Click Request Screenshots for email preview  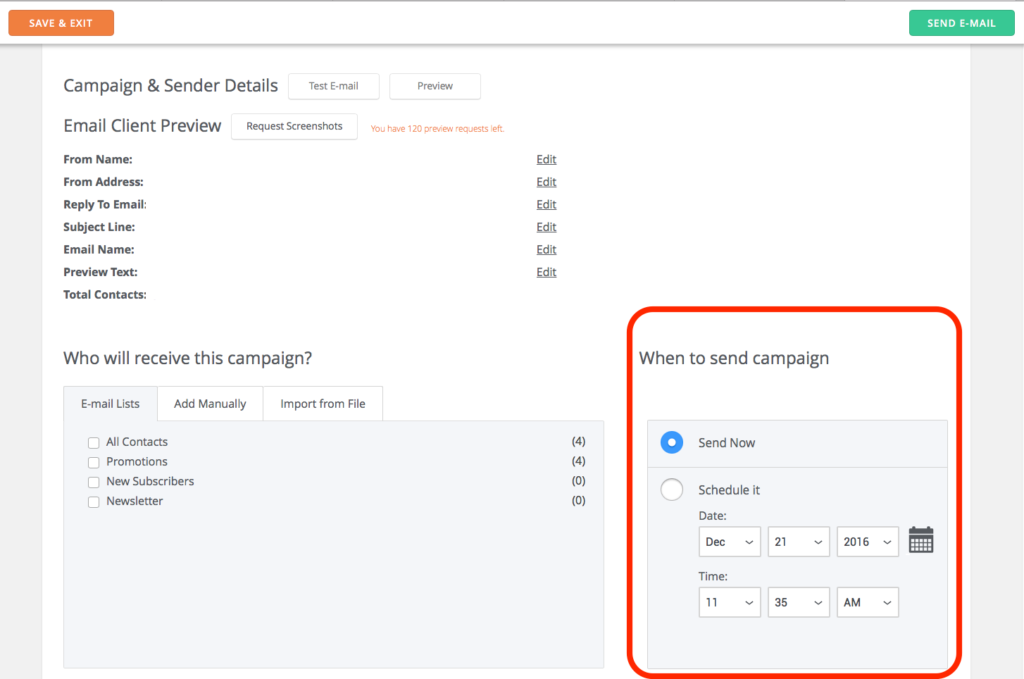tap(294, 126)
